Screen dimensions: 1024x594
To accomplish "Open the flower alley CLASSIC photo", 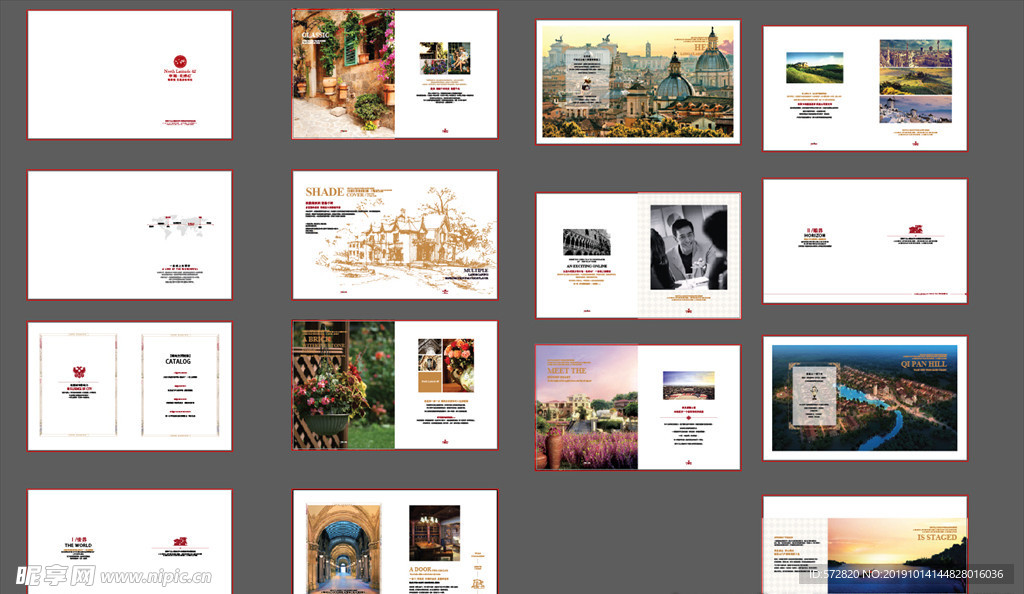I will (343, 74).
